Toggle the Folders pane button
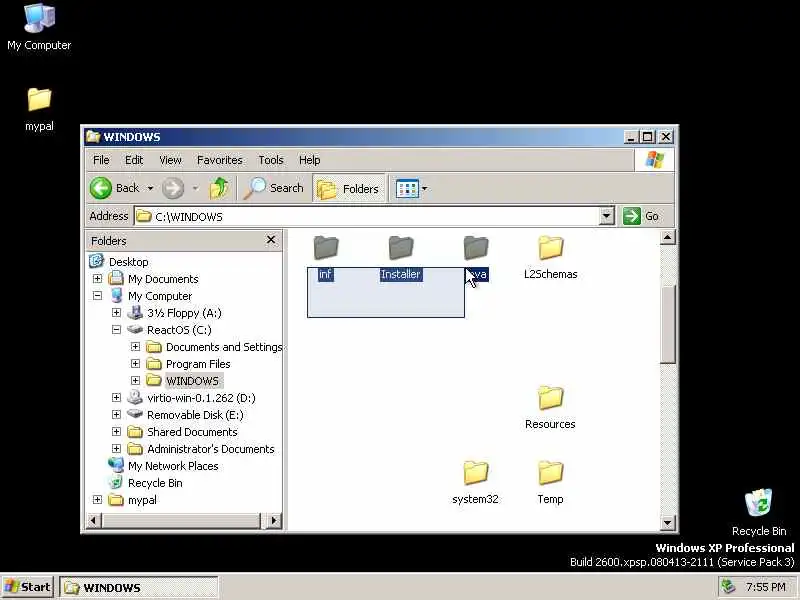The image size is (800, 600). [x=349, y=189]
